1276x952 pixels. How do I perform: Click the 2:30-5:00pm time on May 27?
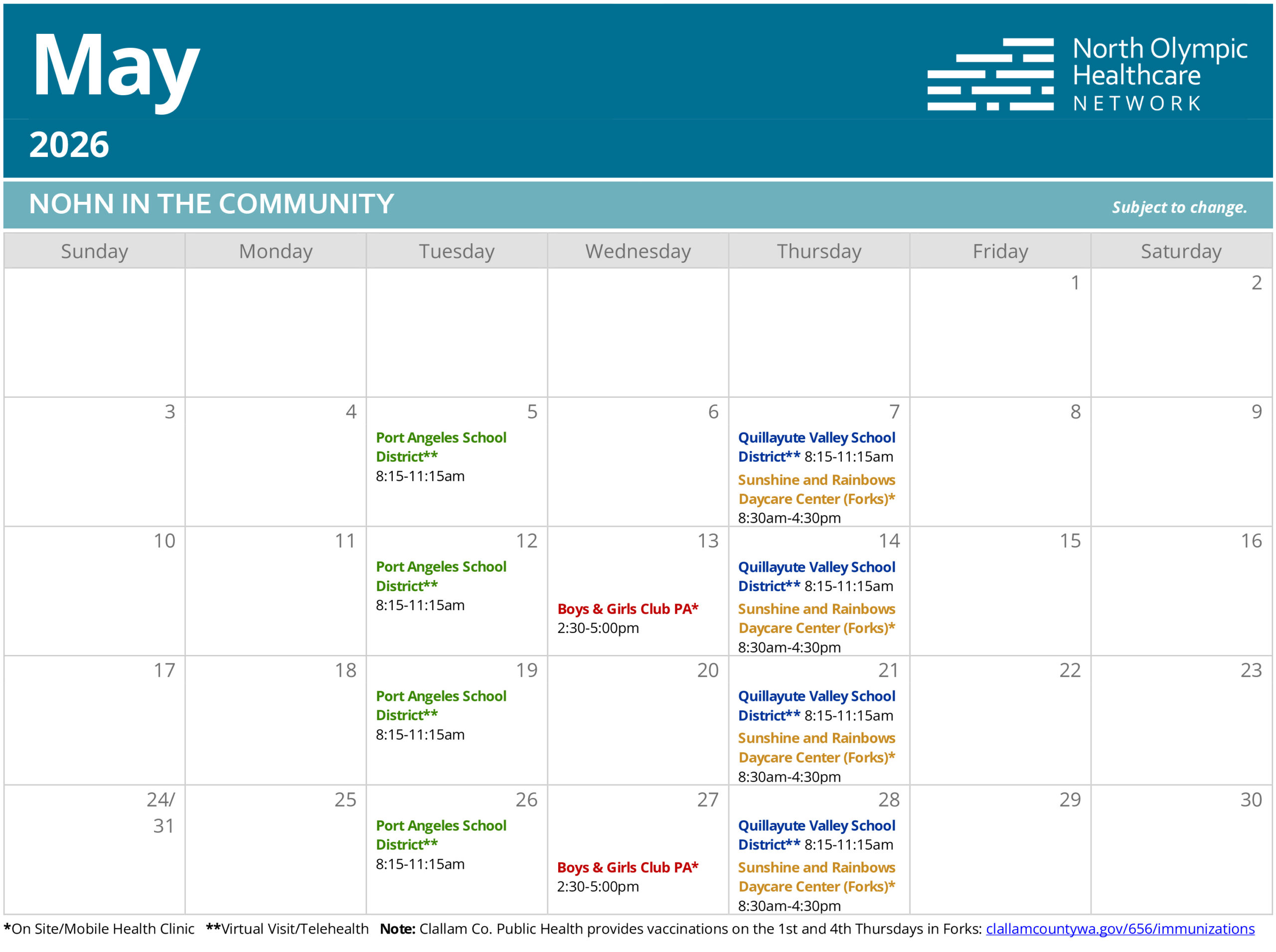point(598,886)
